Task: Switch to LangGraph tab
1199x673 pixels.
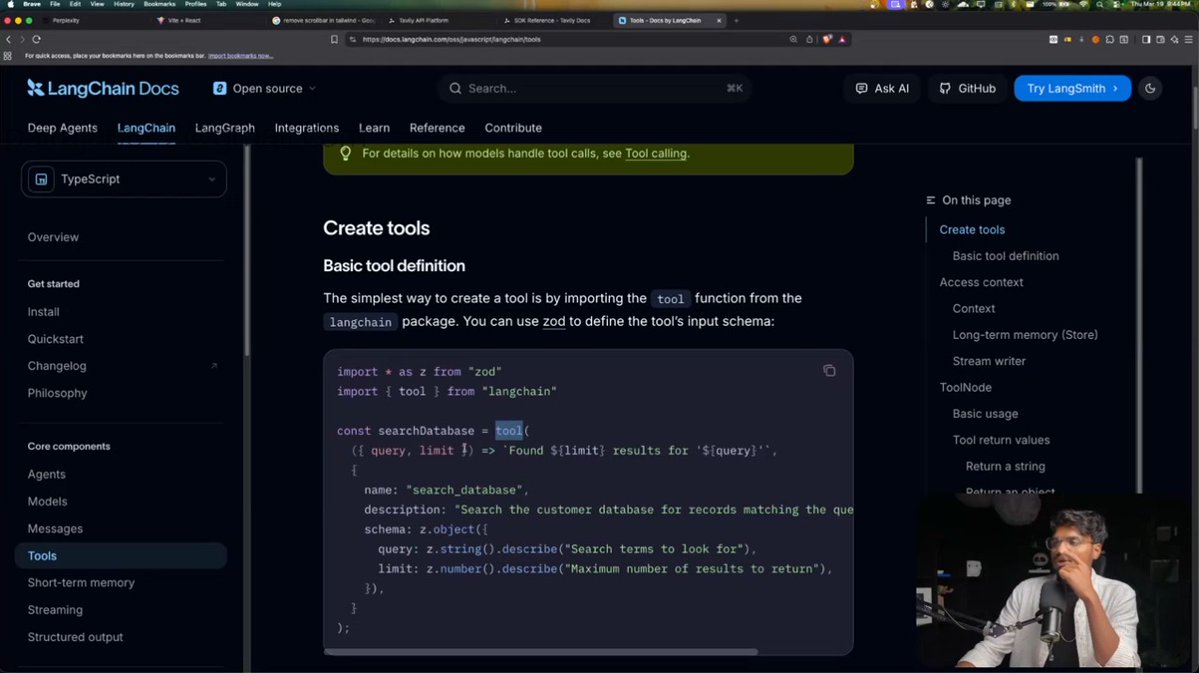Action: (225, 128)
